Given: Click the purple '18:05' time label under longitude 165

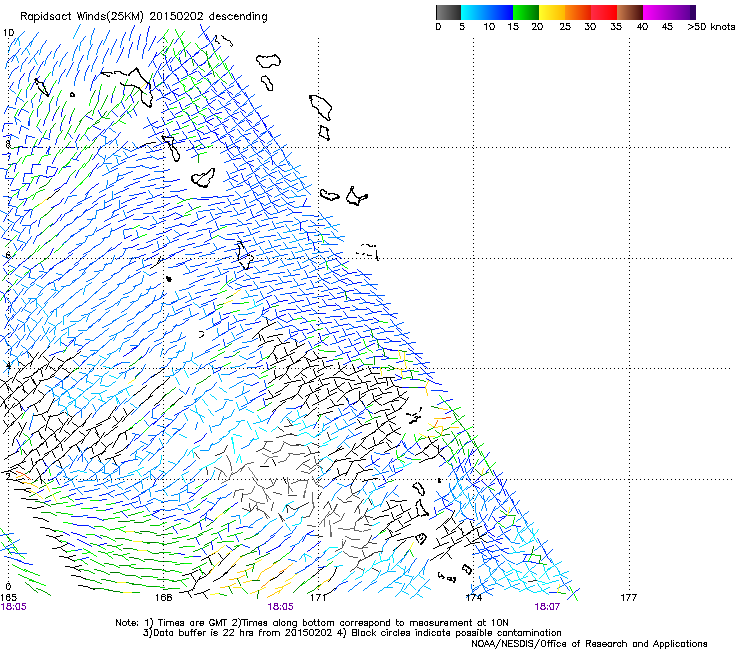Looking at the screenshot, I should 13,607.
